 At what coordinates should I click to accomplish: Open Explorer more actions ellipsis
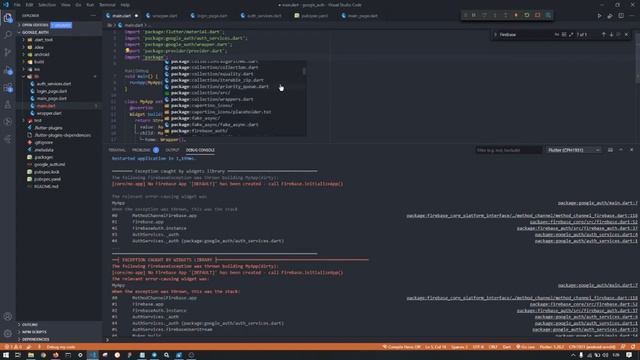(93, 16)
